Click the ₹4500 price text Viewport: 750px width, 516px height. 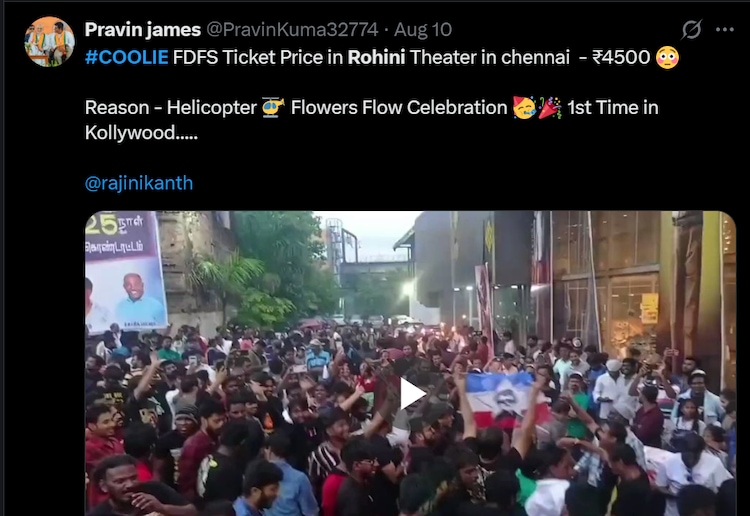point(621,57)
